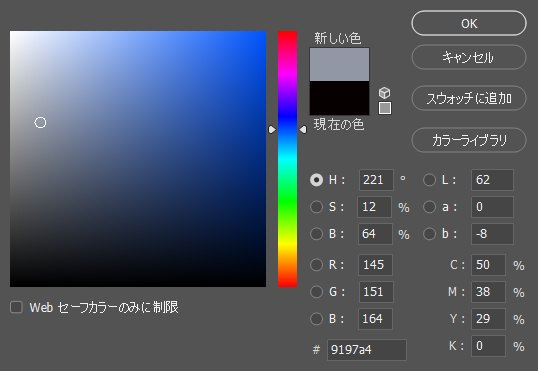Click the hex color field showing 9197a4
This screenshot has height=371, width=538.
[x=367, y=350]
